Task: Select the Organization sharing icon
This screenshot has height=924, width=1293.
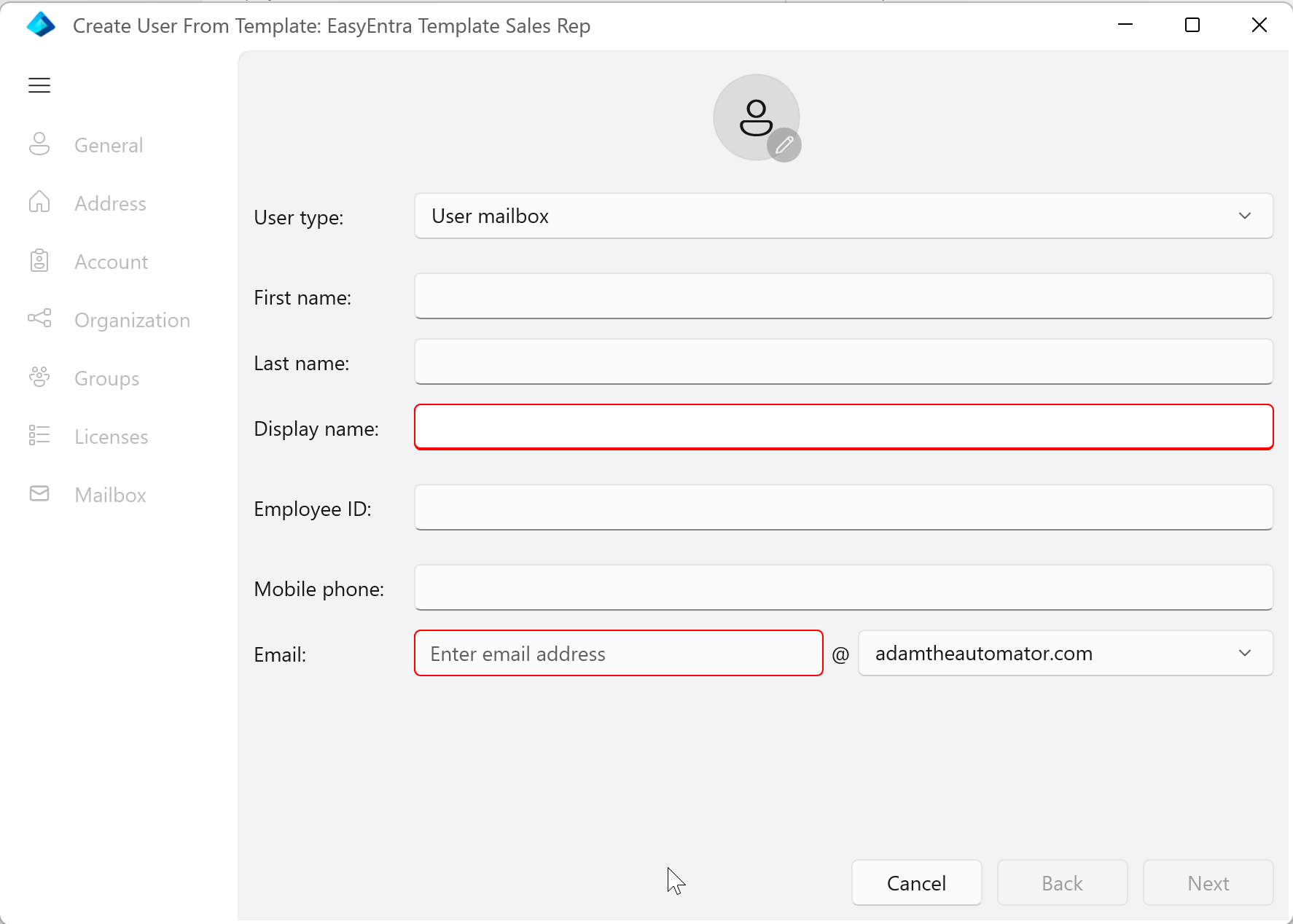Action: pyautogui.click(x=39, y=319)
